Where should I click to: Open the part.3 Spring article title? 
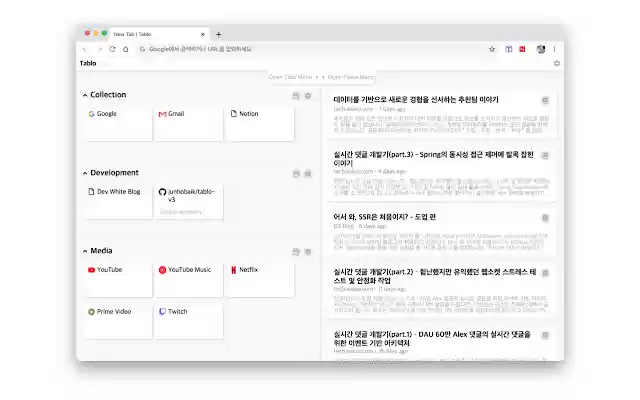coord(433,158)
